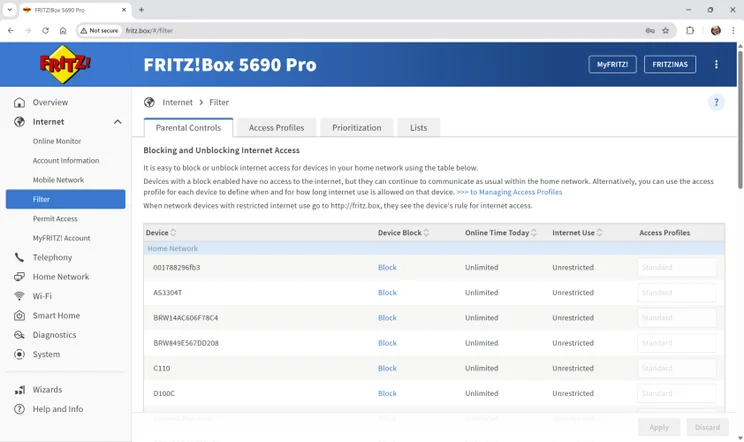This screenshot has width=744, height=442.
Task: Collapse the Internet menu in sidebar
Action: point(117,122)
